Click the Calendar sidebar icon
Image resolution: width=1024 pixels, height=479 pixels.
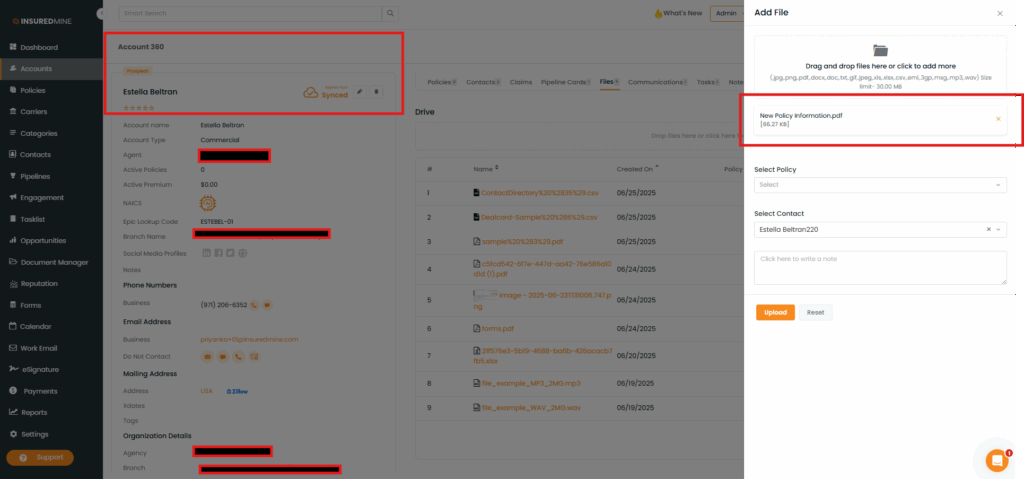(x=13, y=326)
